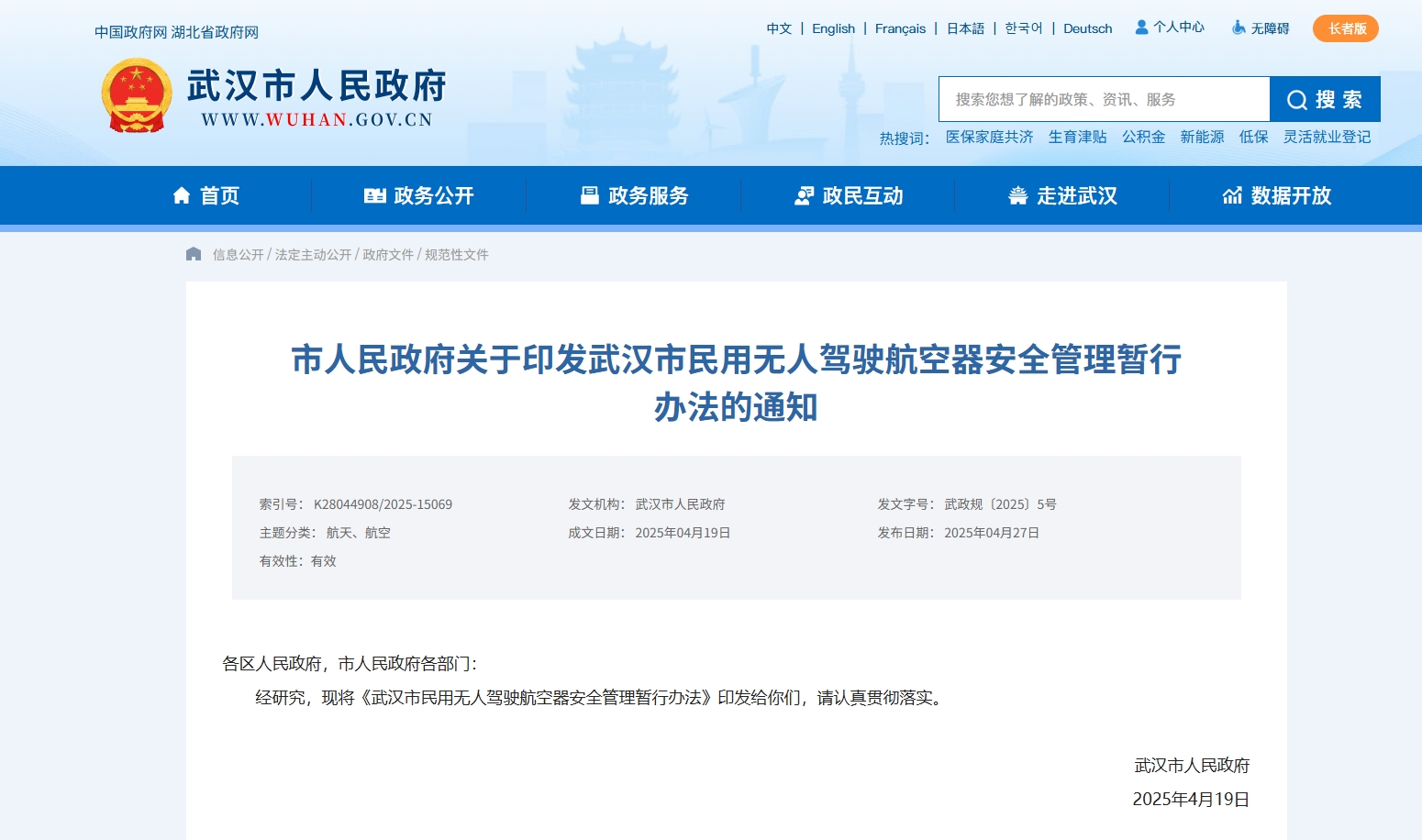Open the 湖北省政府网 link
The height and width of the screenshot is (840, 1422).
pos(215,32)
